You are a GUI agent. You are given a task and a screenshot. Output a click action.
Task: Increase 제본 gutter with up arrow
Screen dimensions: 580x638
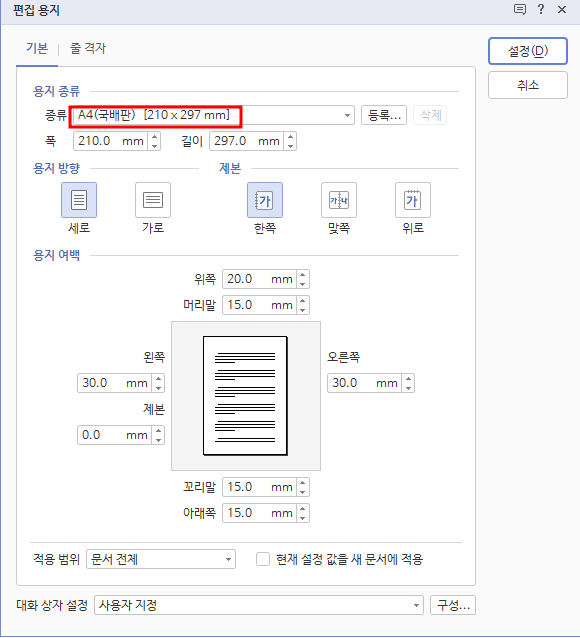[x=158, y=430]
